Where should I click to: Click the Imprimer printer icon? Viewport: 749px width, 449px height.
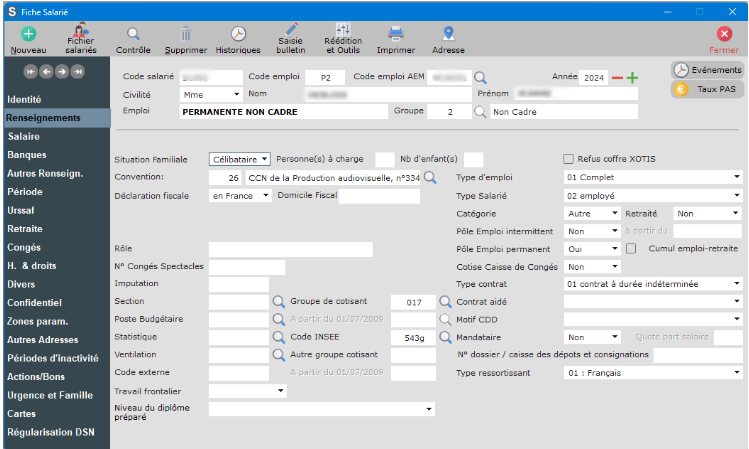(395, 35)
